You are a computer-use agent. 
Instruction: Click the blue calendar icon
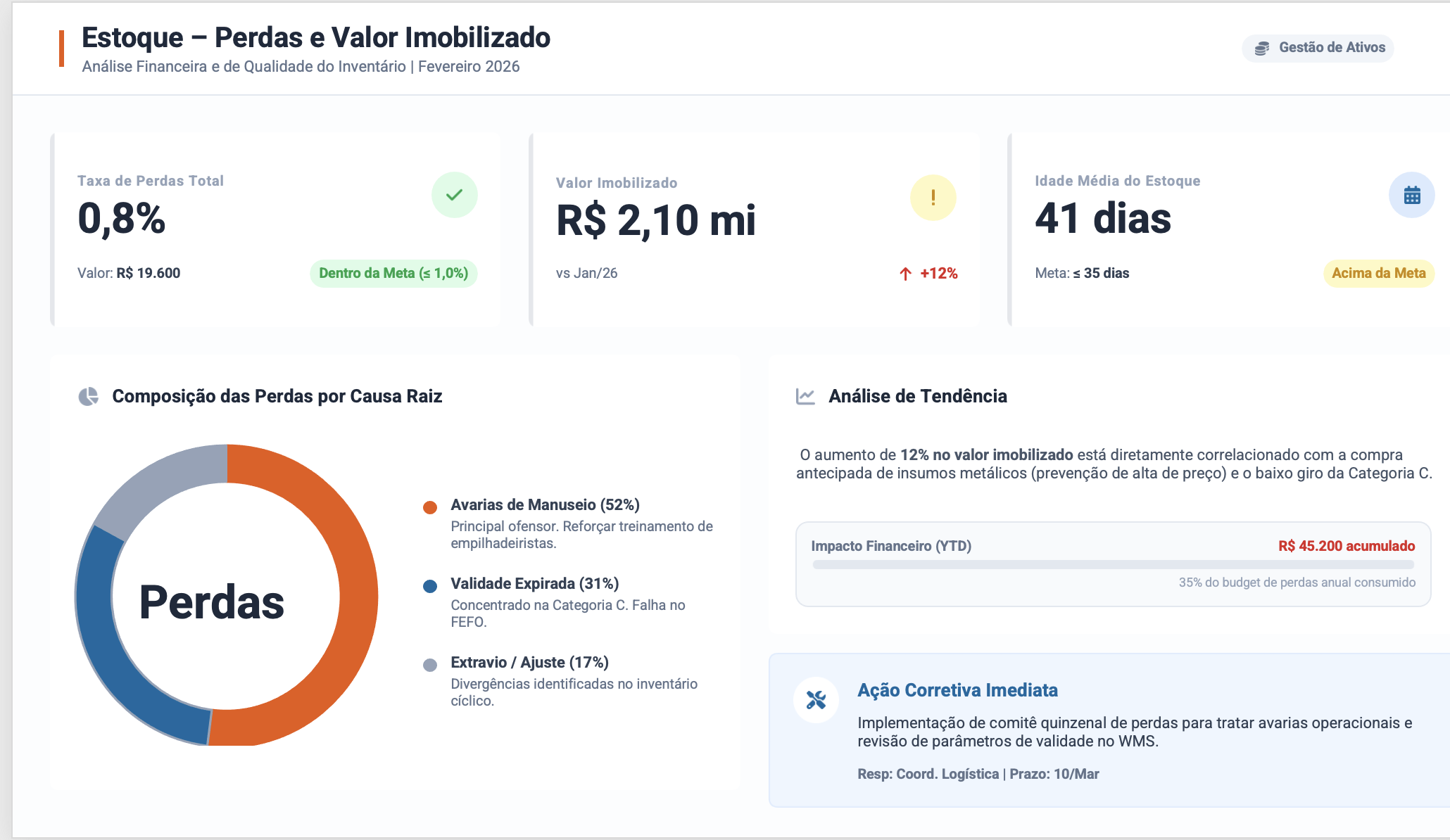point(1412,195)
